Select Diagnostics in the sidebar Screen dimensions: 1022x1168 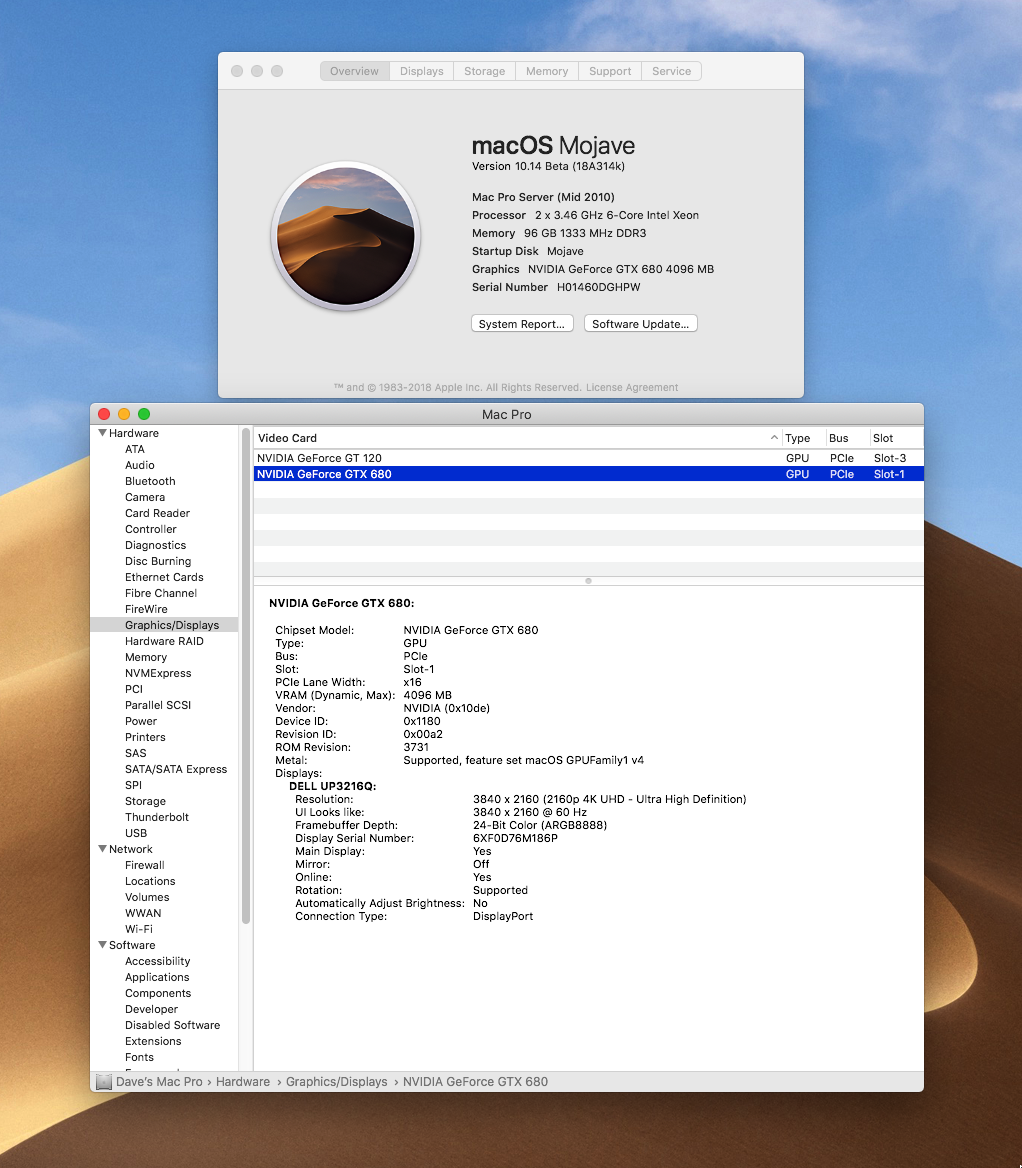[156, 545]
